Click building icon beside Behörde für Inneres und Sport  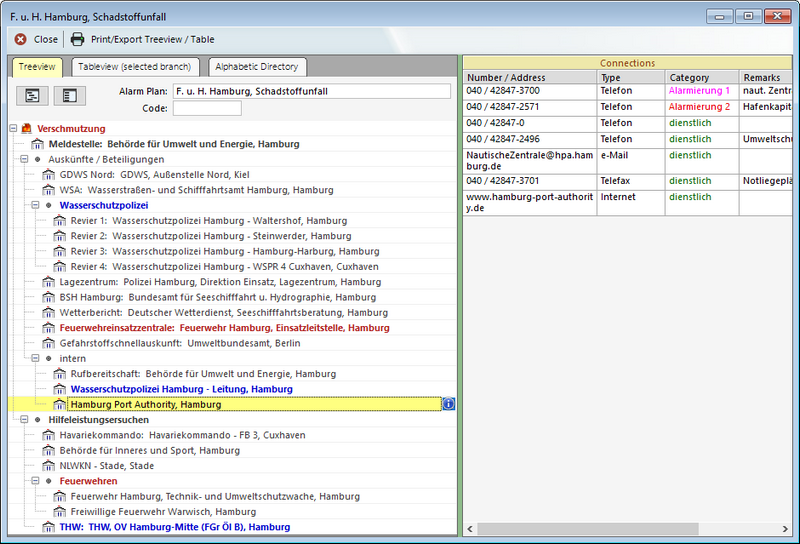[x=48, y=450]
